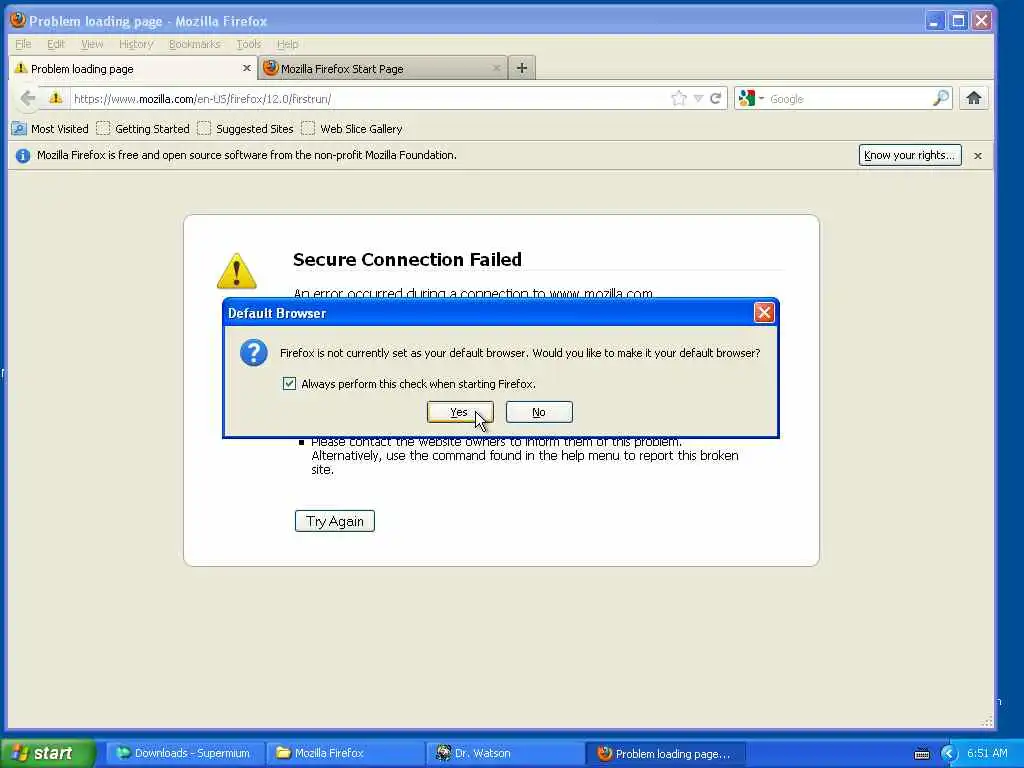Image resolution: width=1024 pixels, height=768 pixels.
Task: Click the Secure Connection Failed heading
Action: tap(407, 259)
